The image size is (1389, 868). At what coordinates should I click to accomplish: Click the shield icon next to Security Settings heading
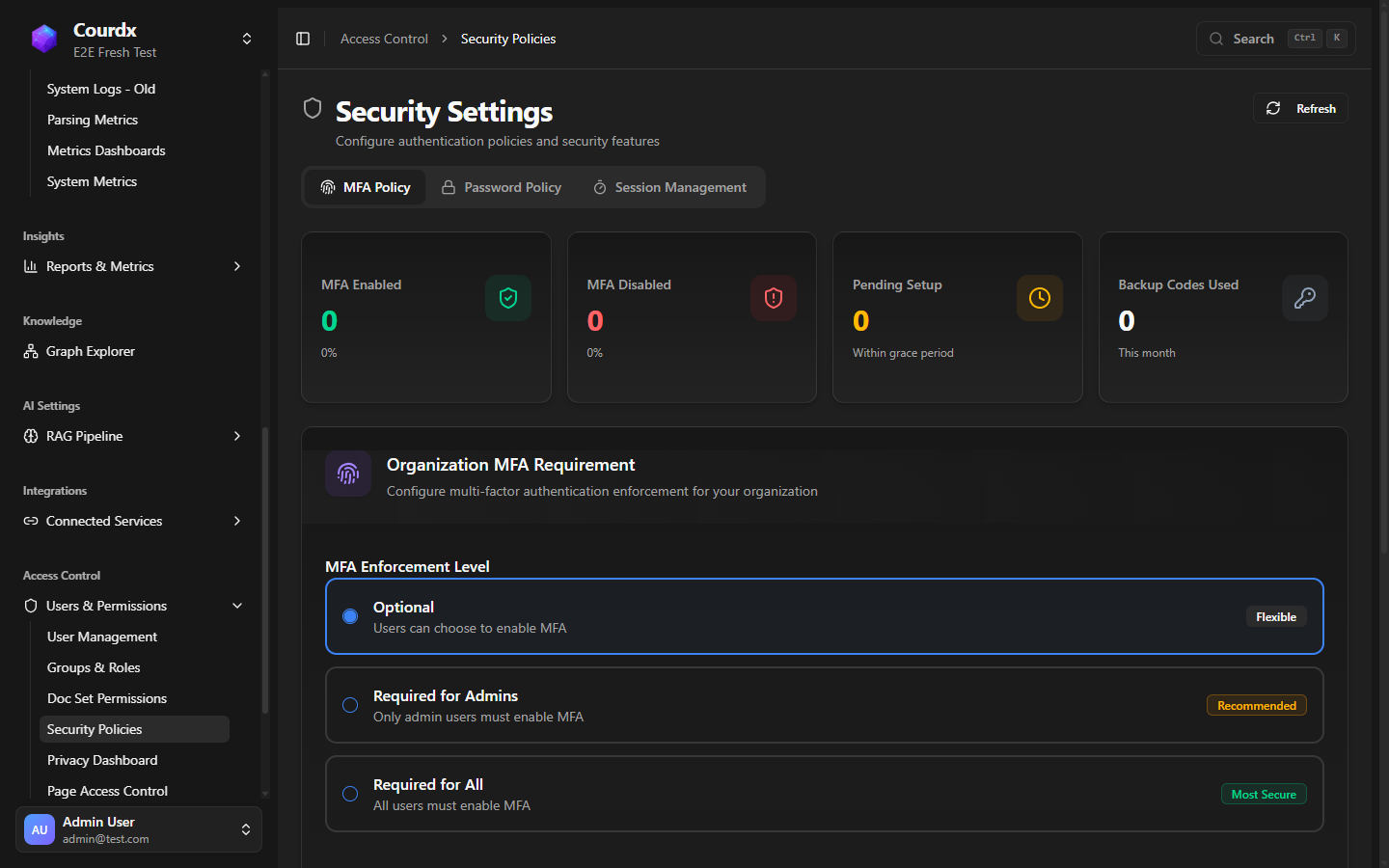312,108
